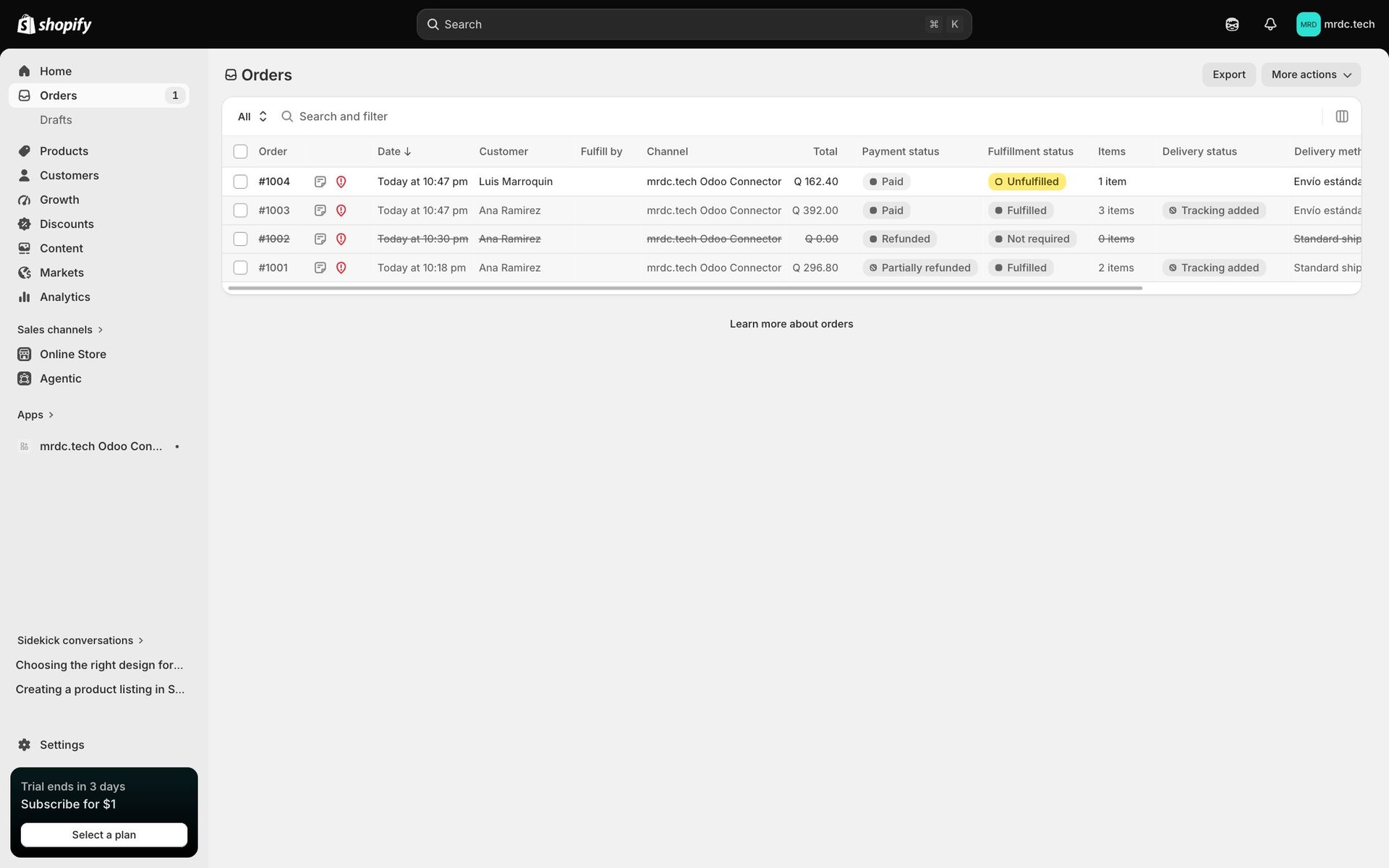Click the Online Store icon
The image size is (1389, 868).
25,354
